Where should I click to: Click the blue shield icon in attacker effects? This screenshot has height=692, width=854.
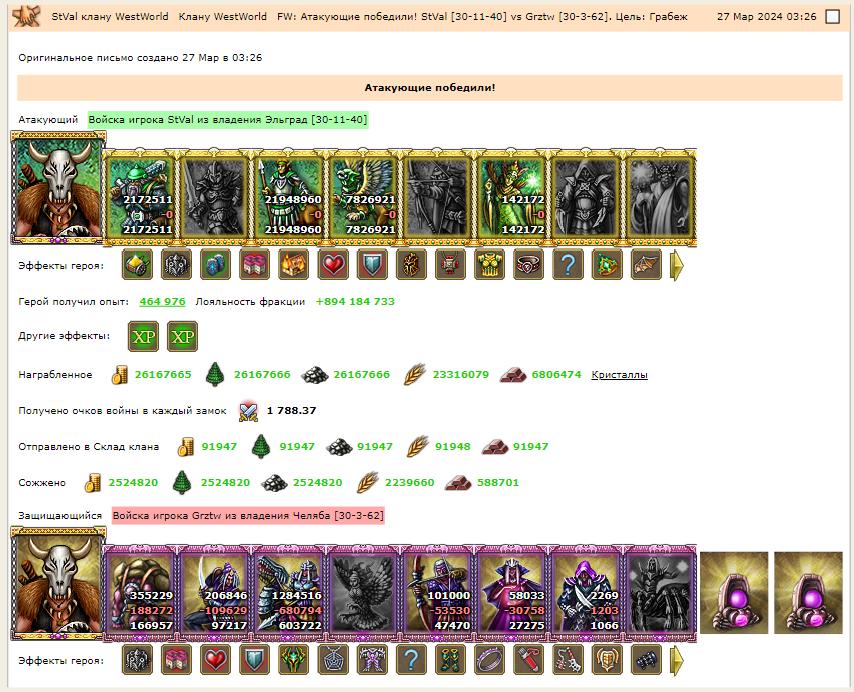[x=372, y=265]
